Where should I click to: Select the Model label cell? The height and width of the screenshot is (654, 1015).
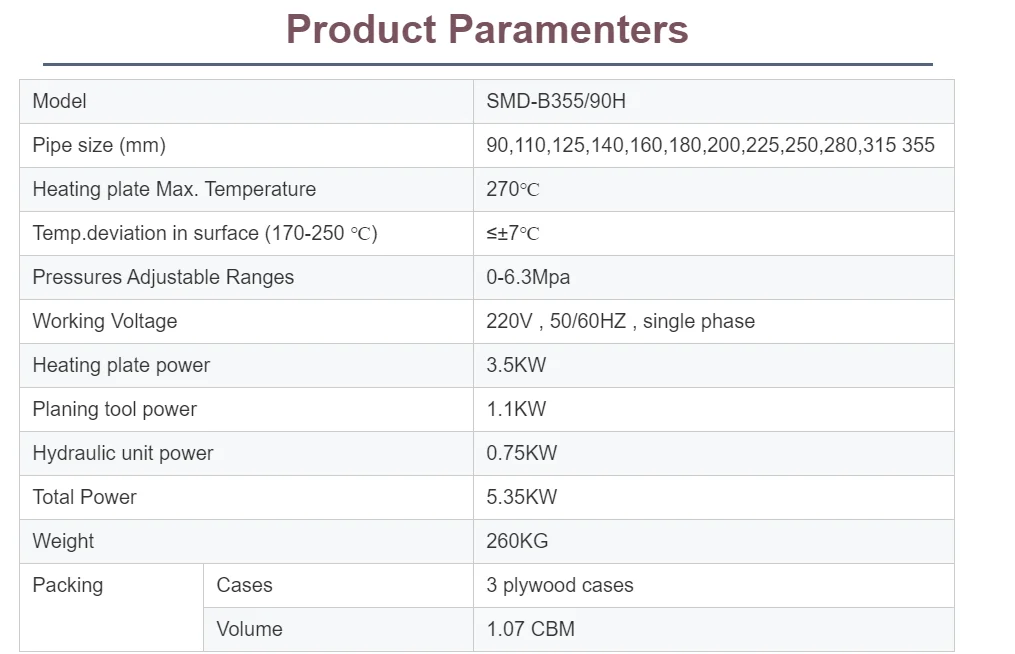pyautogui.click(x=60, y=101)
